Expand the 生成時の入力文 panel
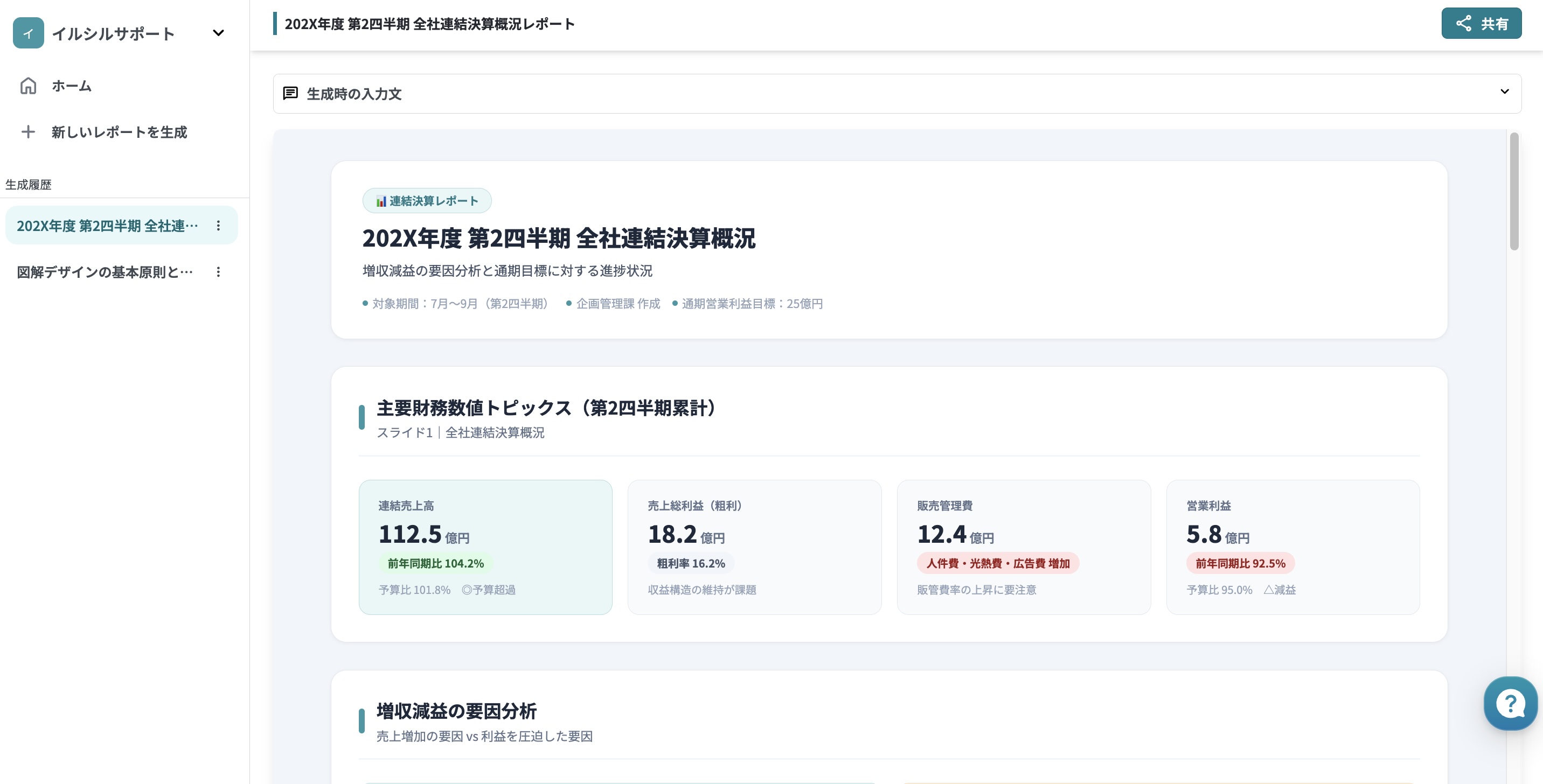This screenshot has height=784, width=1543. point(897,93)
